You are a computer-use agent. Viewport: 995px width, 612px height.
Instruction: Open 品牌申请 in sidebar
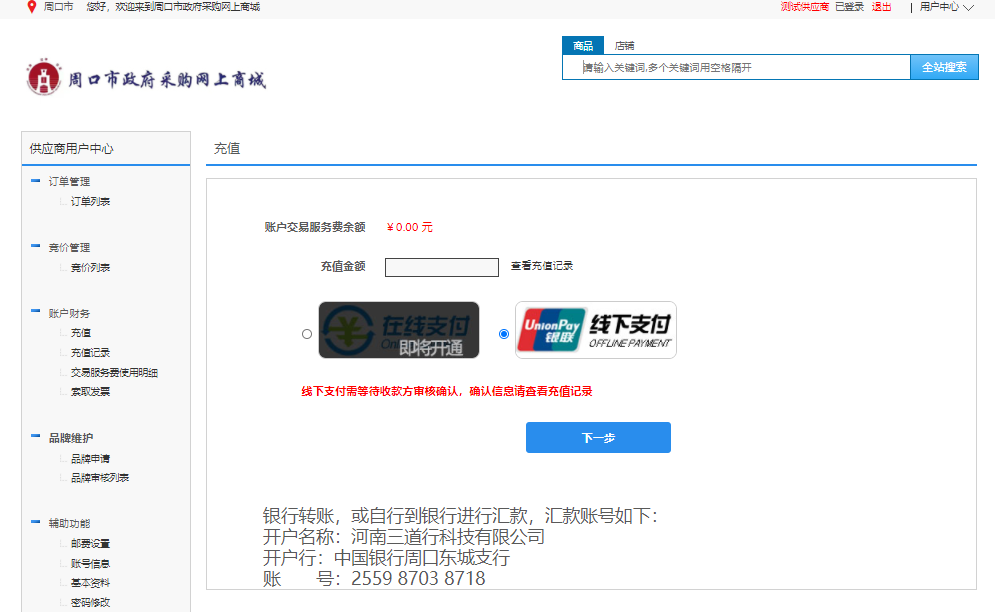point(90,458)
